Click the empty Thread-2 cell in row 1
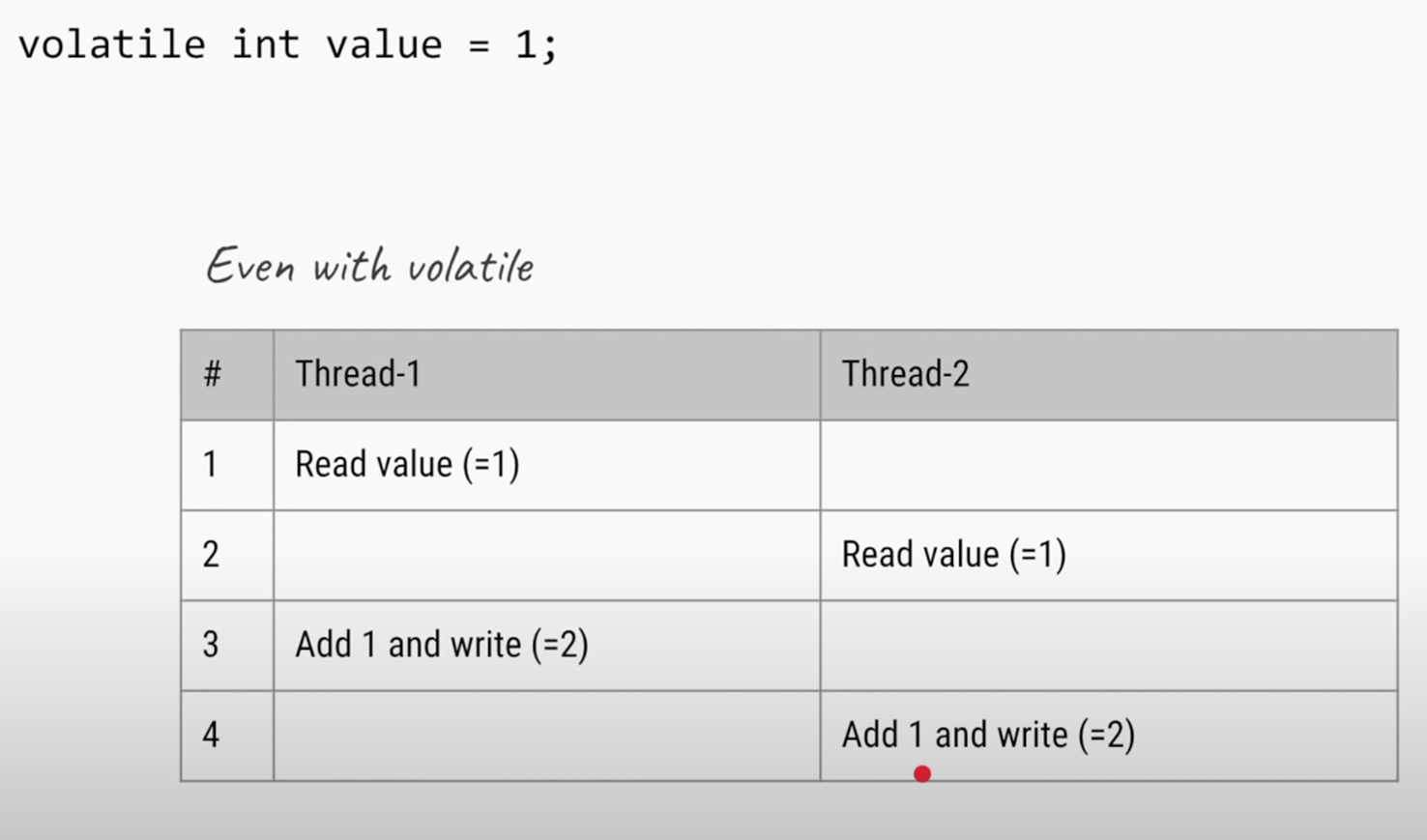The image size is (1427, 840). point(1109,465)
